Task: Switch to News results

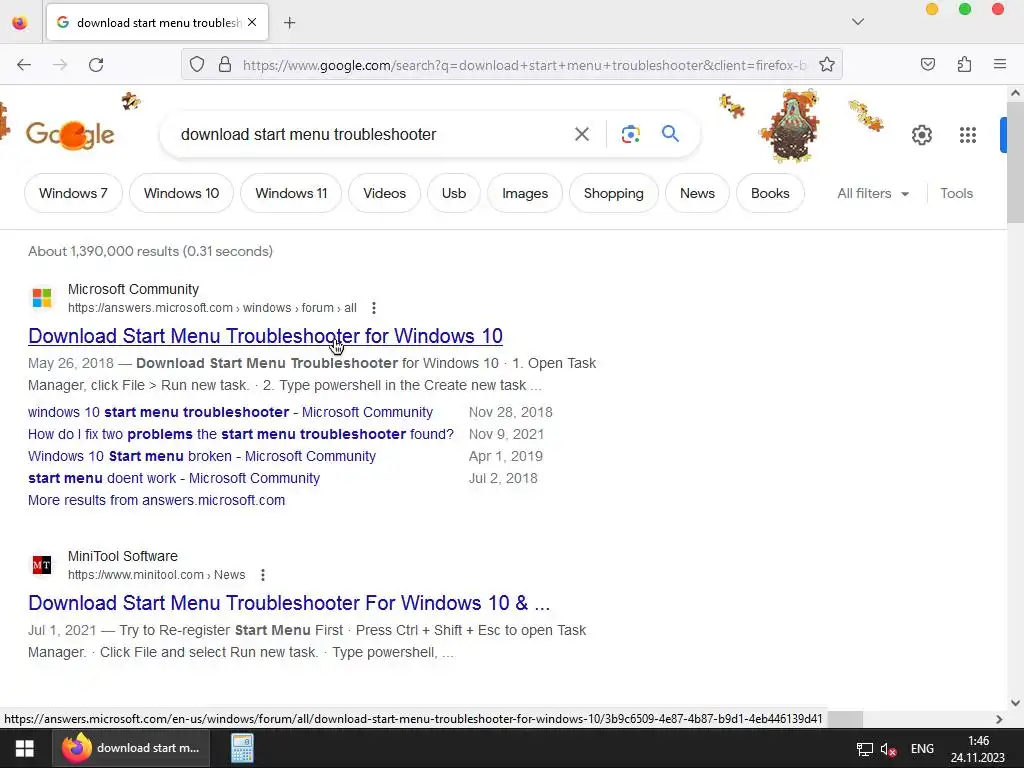Action: (x=697, y=193)
